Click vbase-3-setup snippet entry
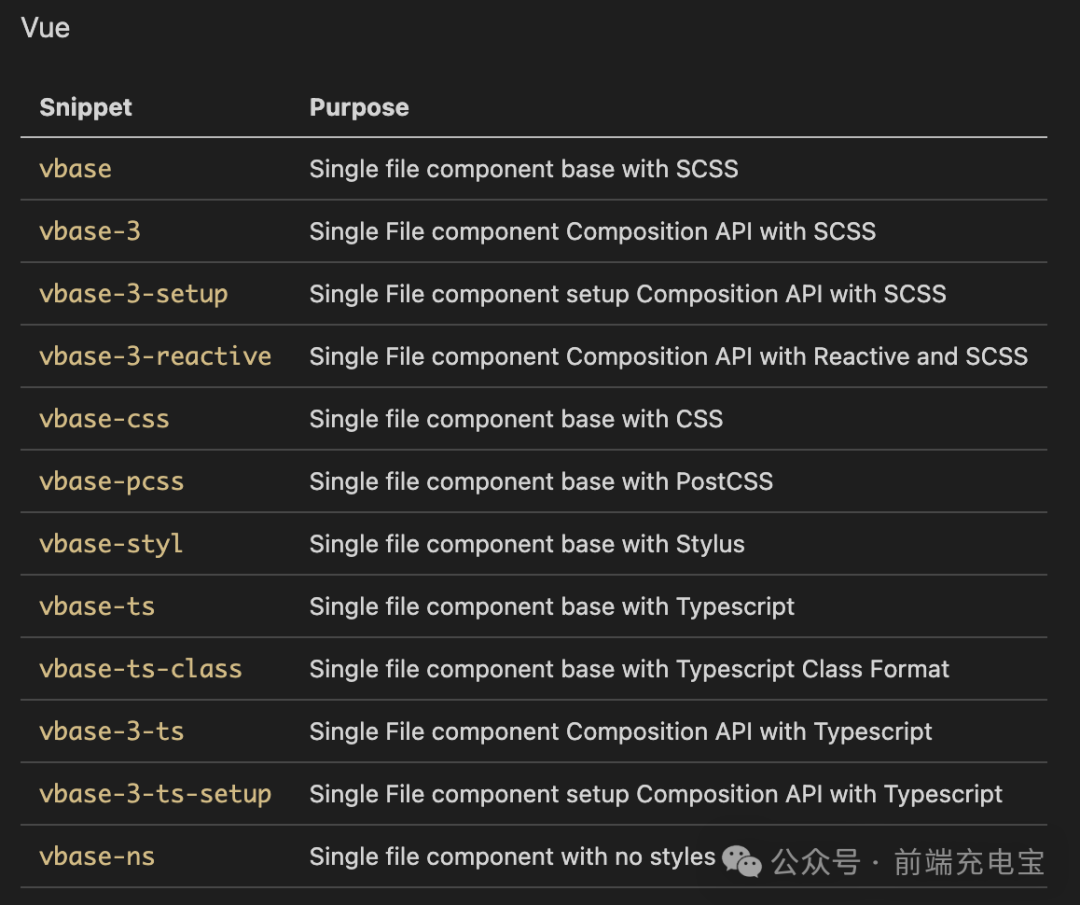The width and height of the screenshot is (1080, 905). click(133, 294)
